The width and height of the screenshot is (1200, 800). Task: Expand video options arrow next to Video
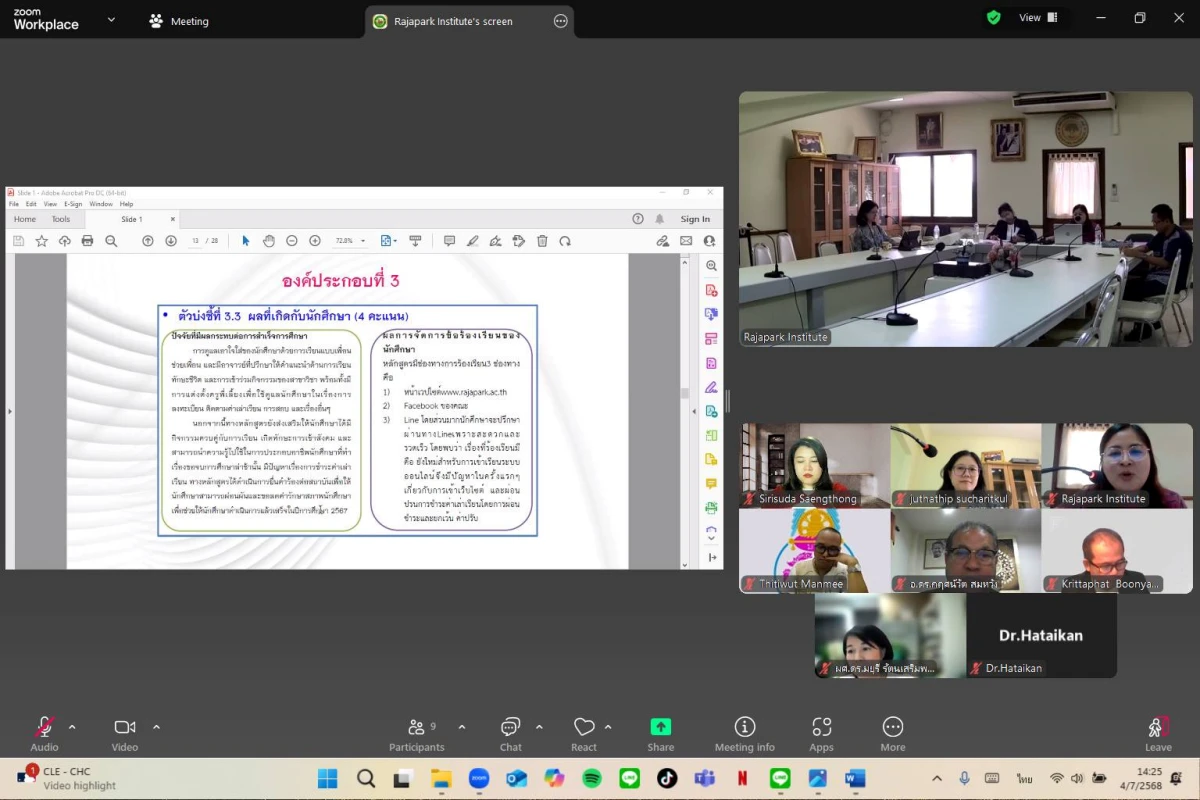[156, 727]
